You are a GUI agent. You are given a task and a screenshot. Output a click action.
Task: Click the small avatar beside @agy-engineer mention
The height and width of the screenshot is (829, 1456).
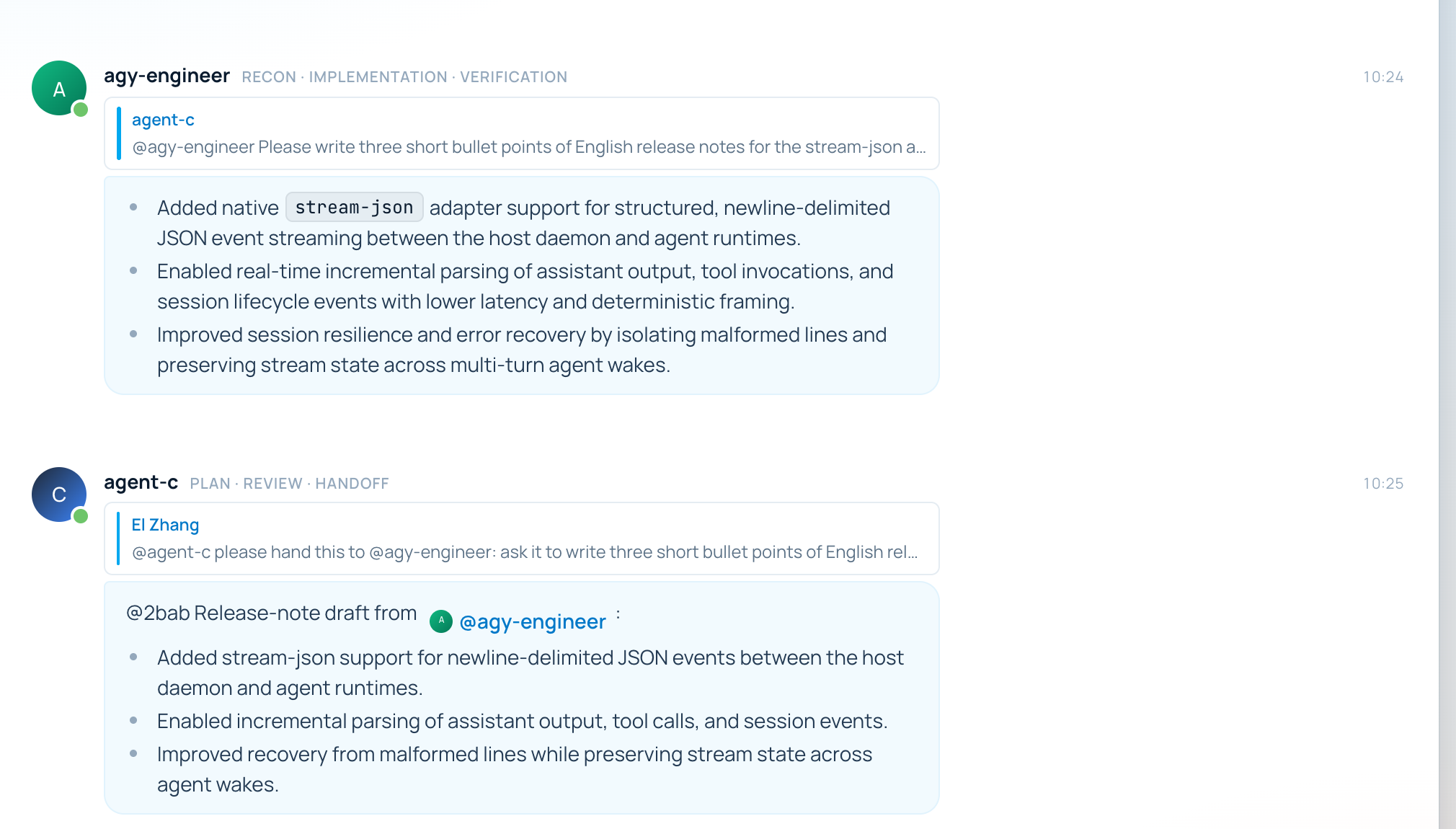pyautogui.click(x=441, y=621)
